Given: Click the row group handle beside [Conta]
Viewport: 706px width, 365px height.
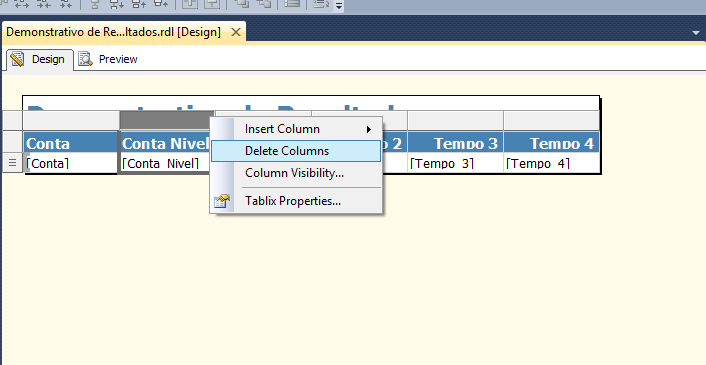Looking at the screenshot, I should pos(12,163).
